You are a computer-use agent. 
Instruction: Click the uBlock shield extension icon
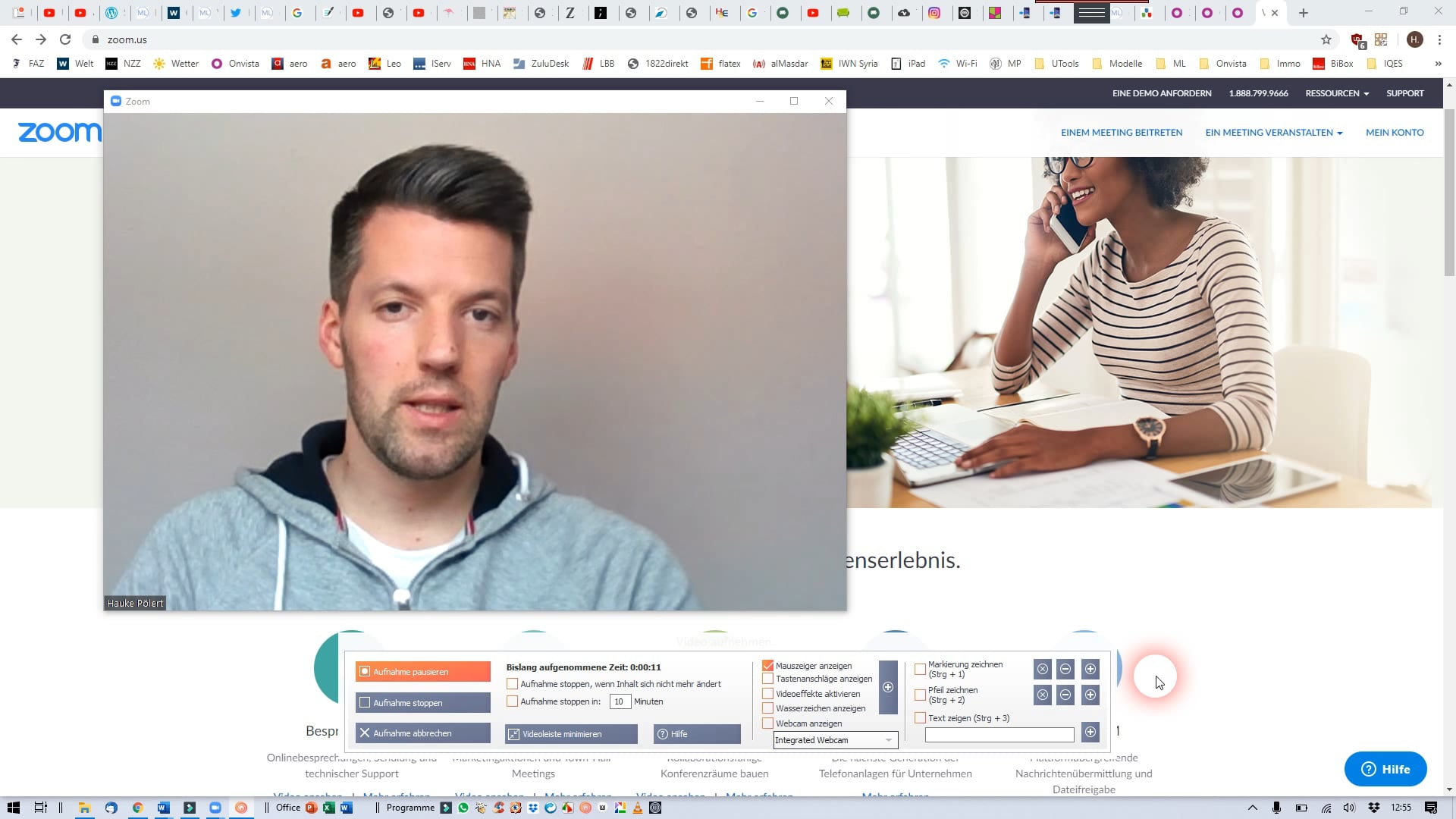[x=1358, y=39]
